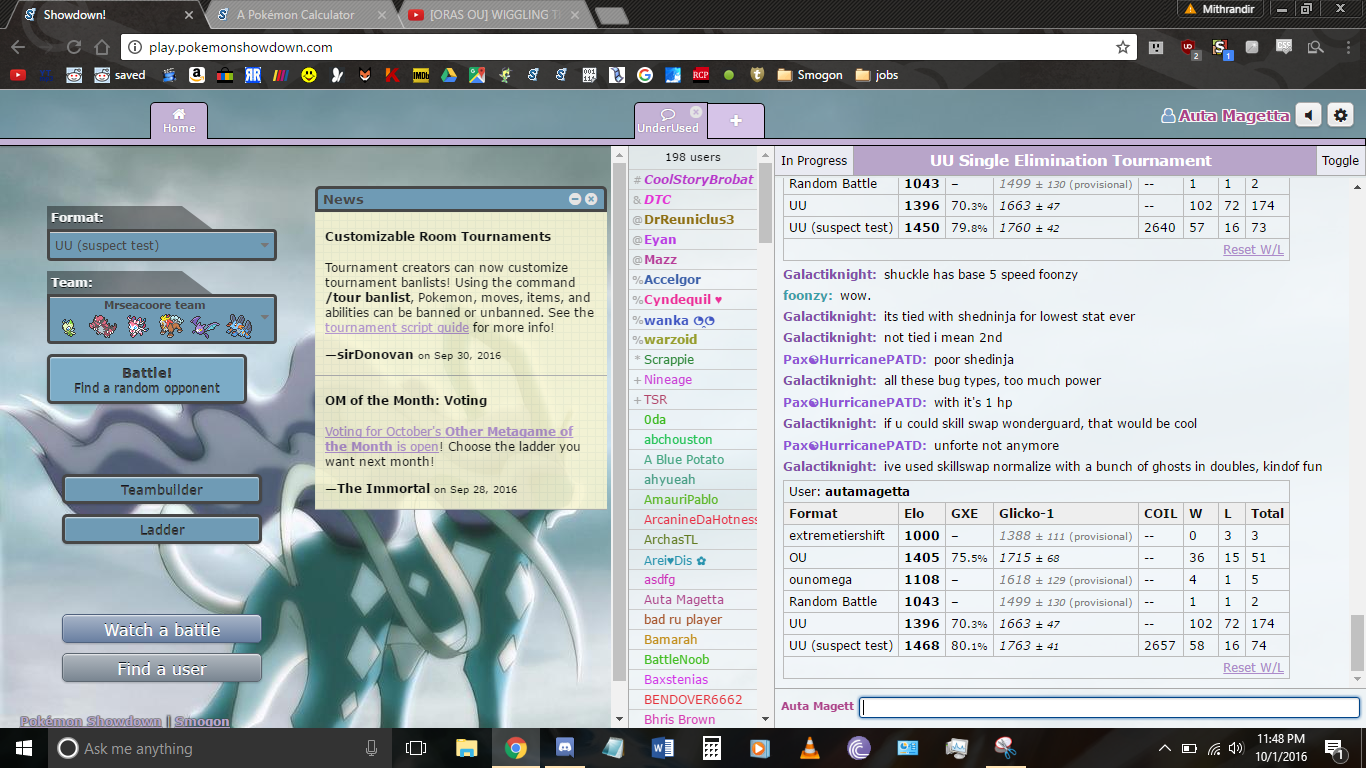Image resolution: width=1366 pixels, height=768 pixels.
Task: Open Google Maps bookmark icon
Action: [478, 75]
